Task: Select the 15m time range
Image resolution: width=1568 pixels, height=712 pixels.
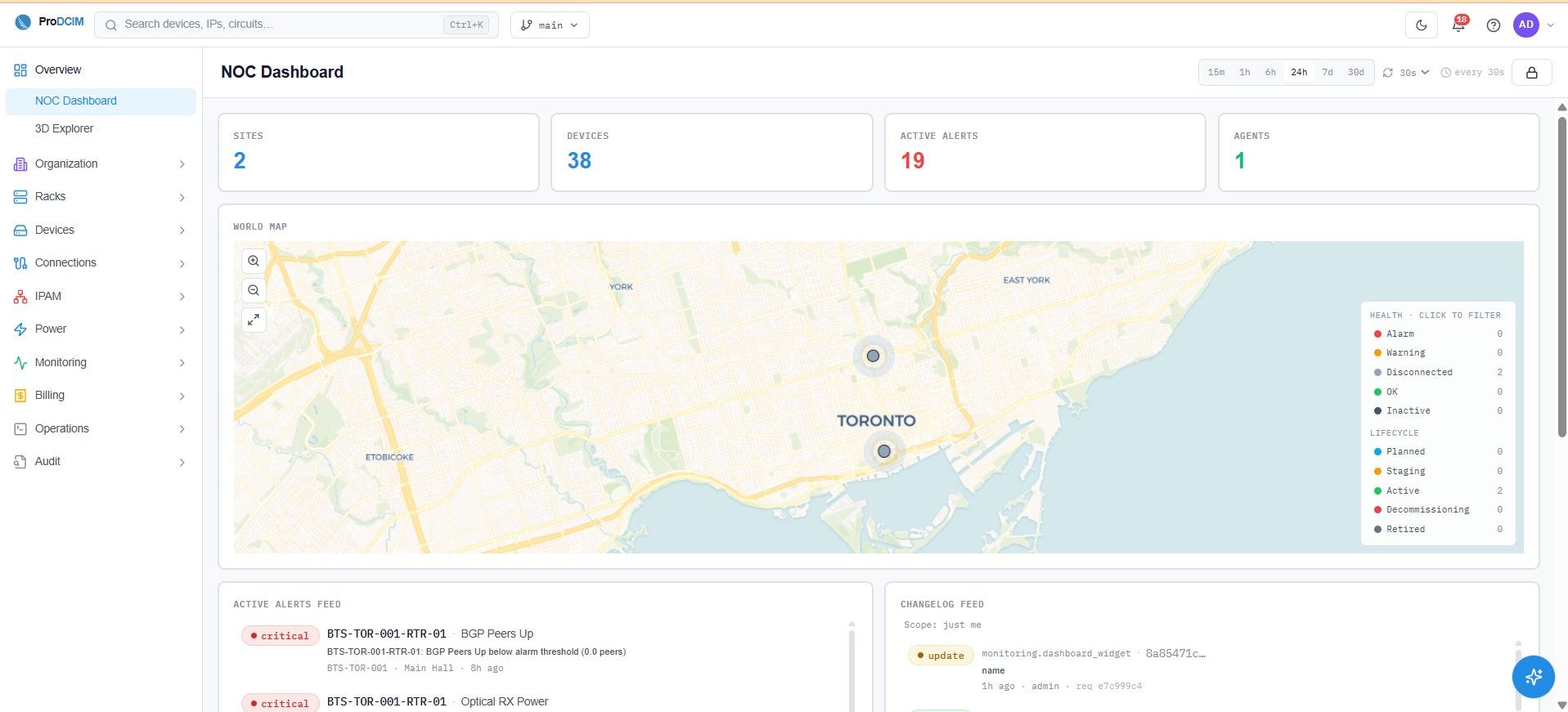Action: (1216, 73)
